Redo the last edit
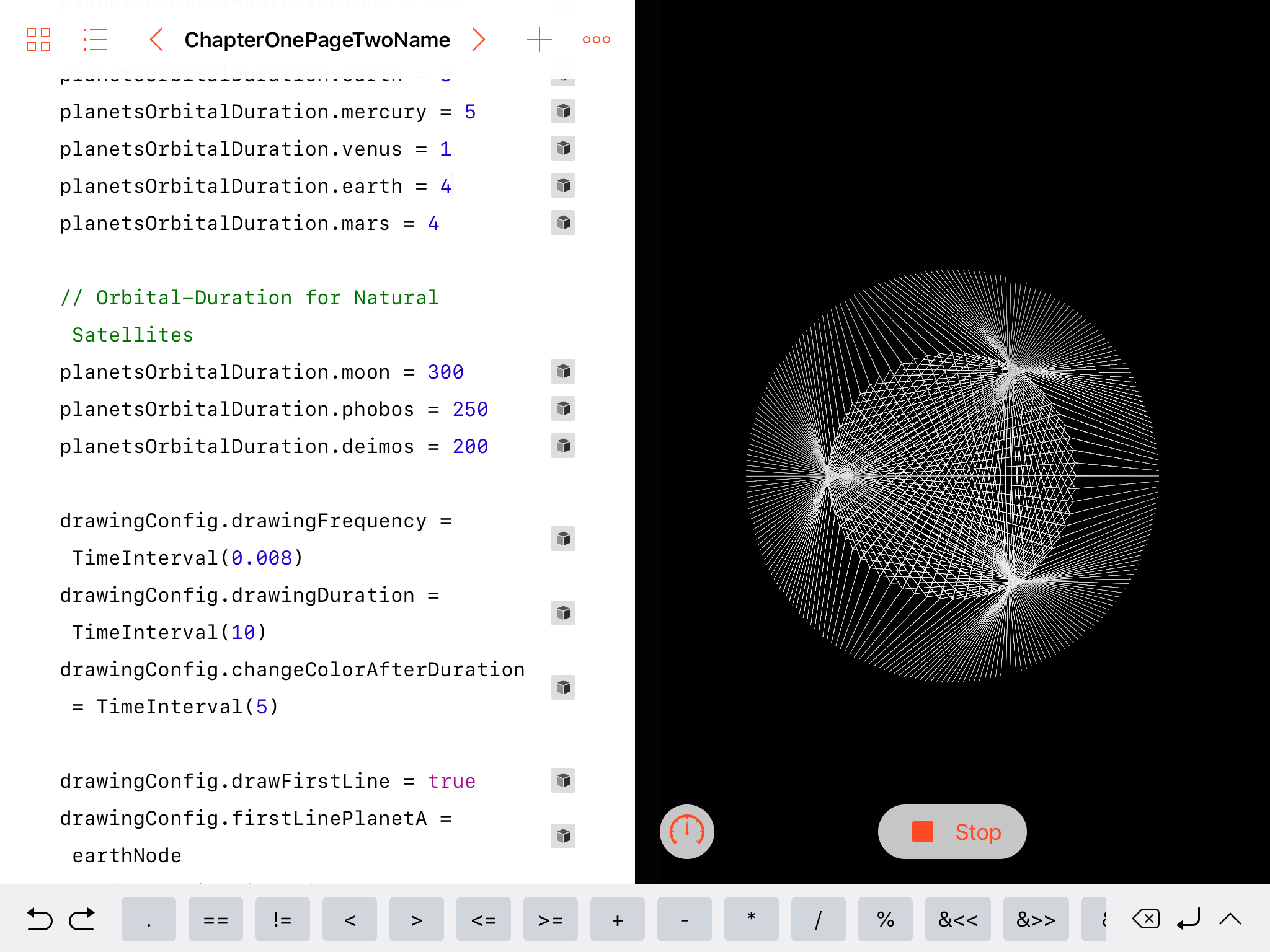 coord(82,920)
